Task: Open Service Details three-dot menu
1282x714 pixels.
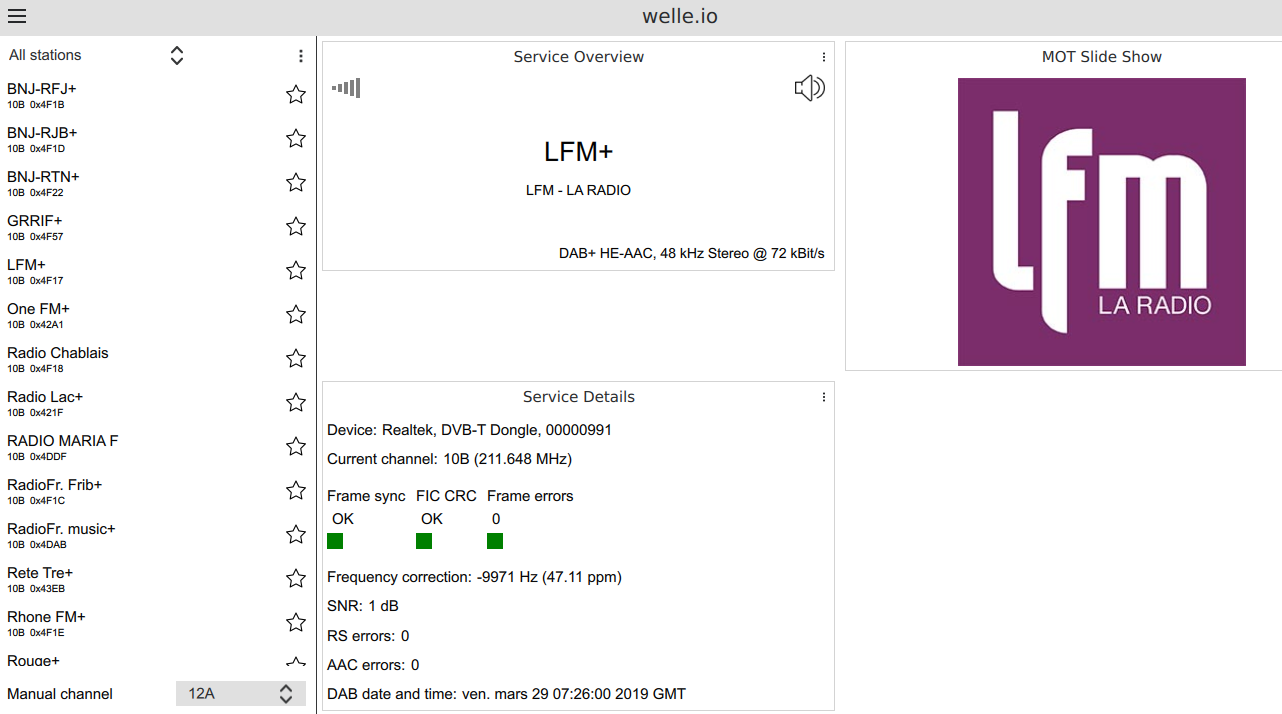Action: pos(824,397)
